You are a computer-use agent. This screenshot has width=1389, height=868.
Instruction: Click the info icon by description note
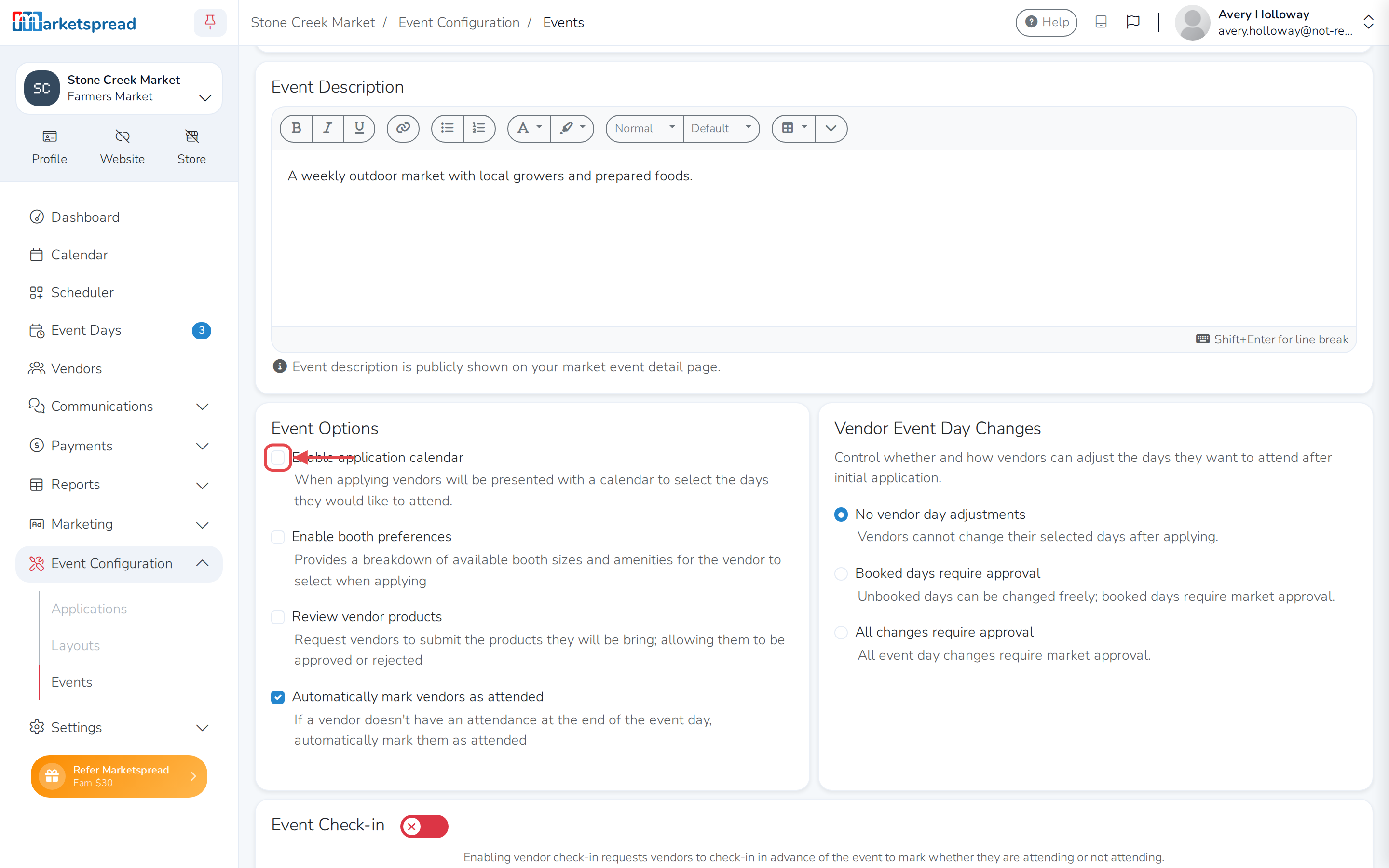coord(280,366)
